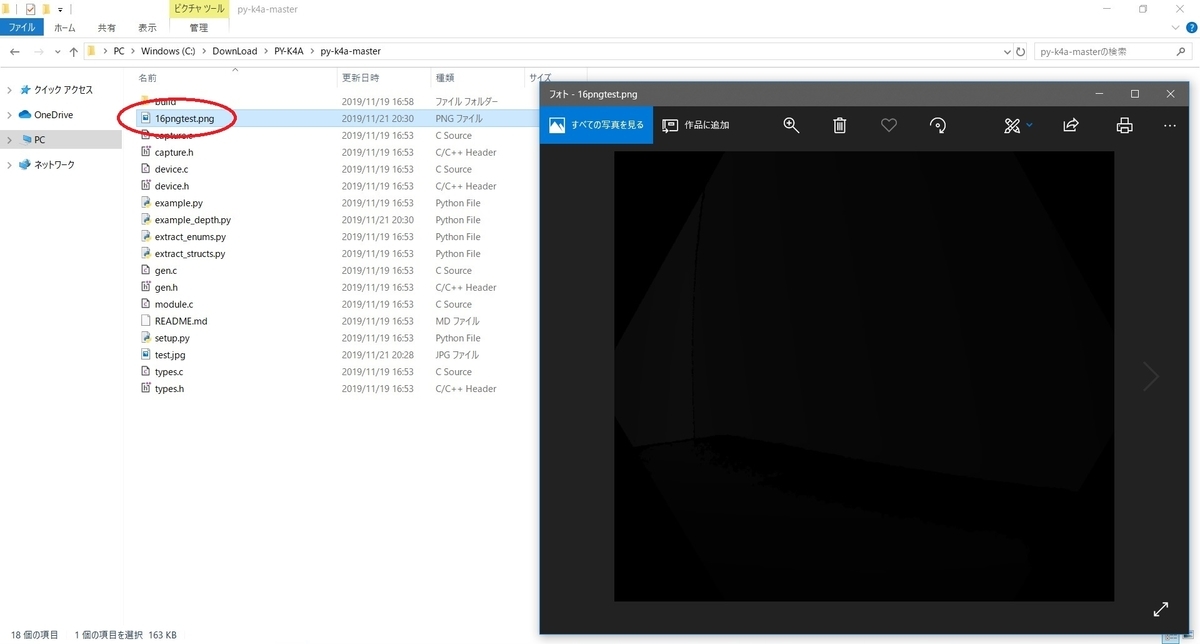Click Download in the address breadcrumb

(234, 51)
